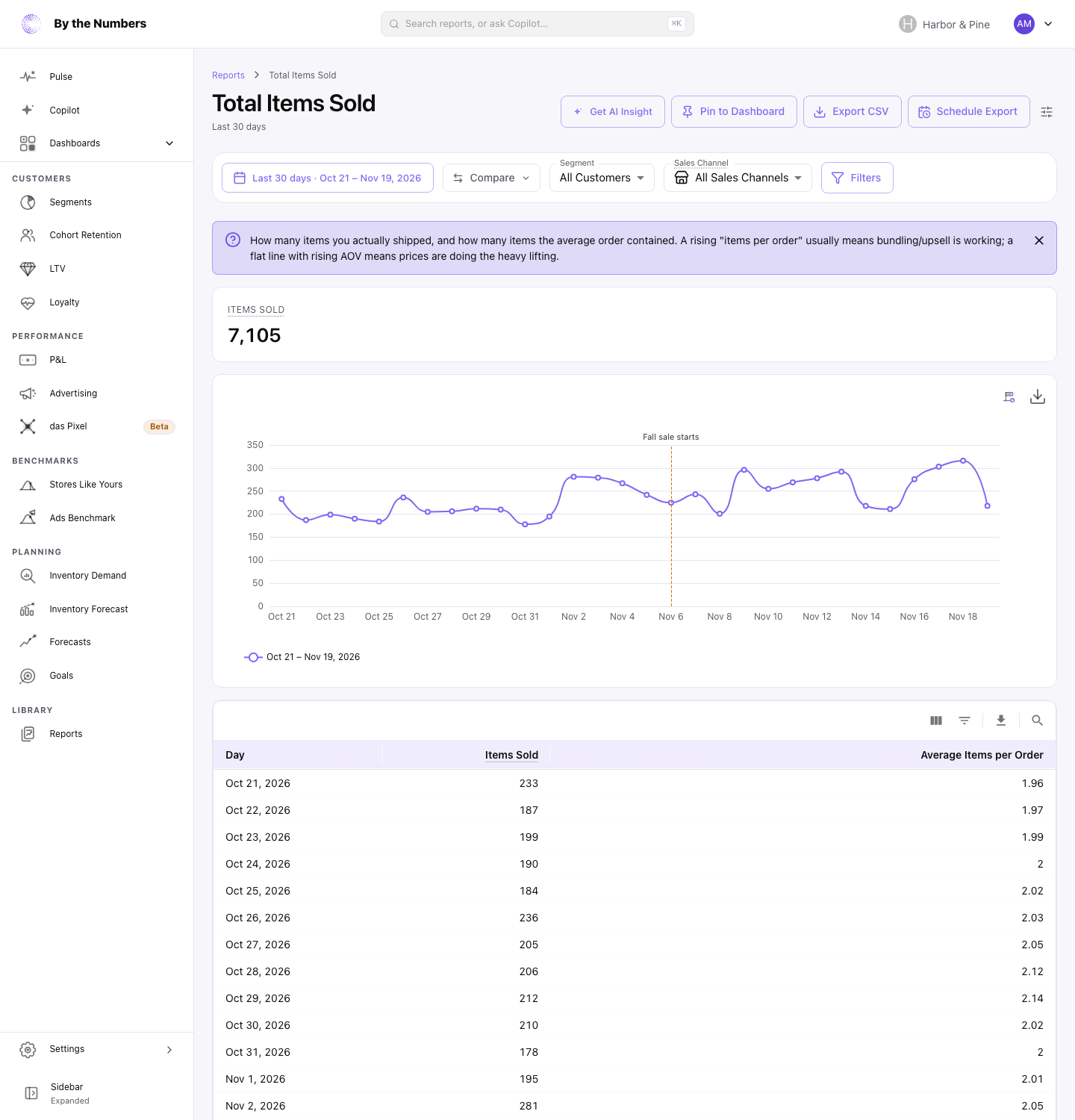Click the Inventory Demand icon
This screenshot has height=1120, width=1075.
pos(28,576)
